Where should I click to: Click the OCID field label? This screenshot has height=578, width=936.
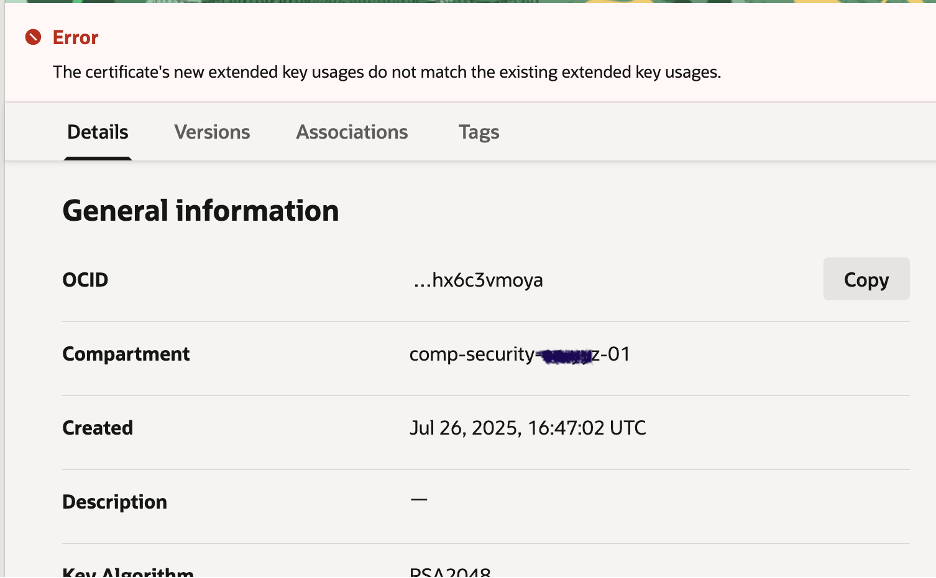coord(85,280)
